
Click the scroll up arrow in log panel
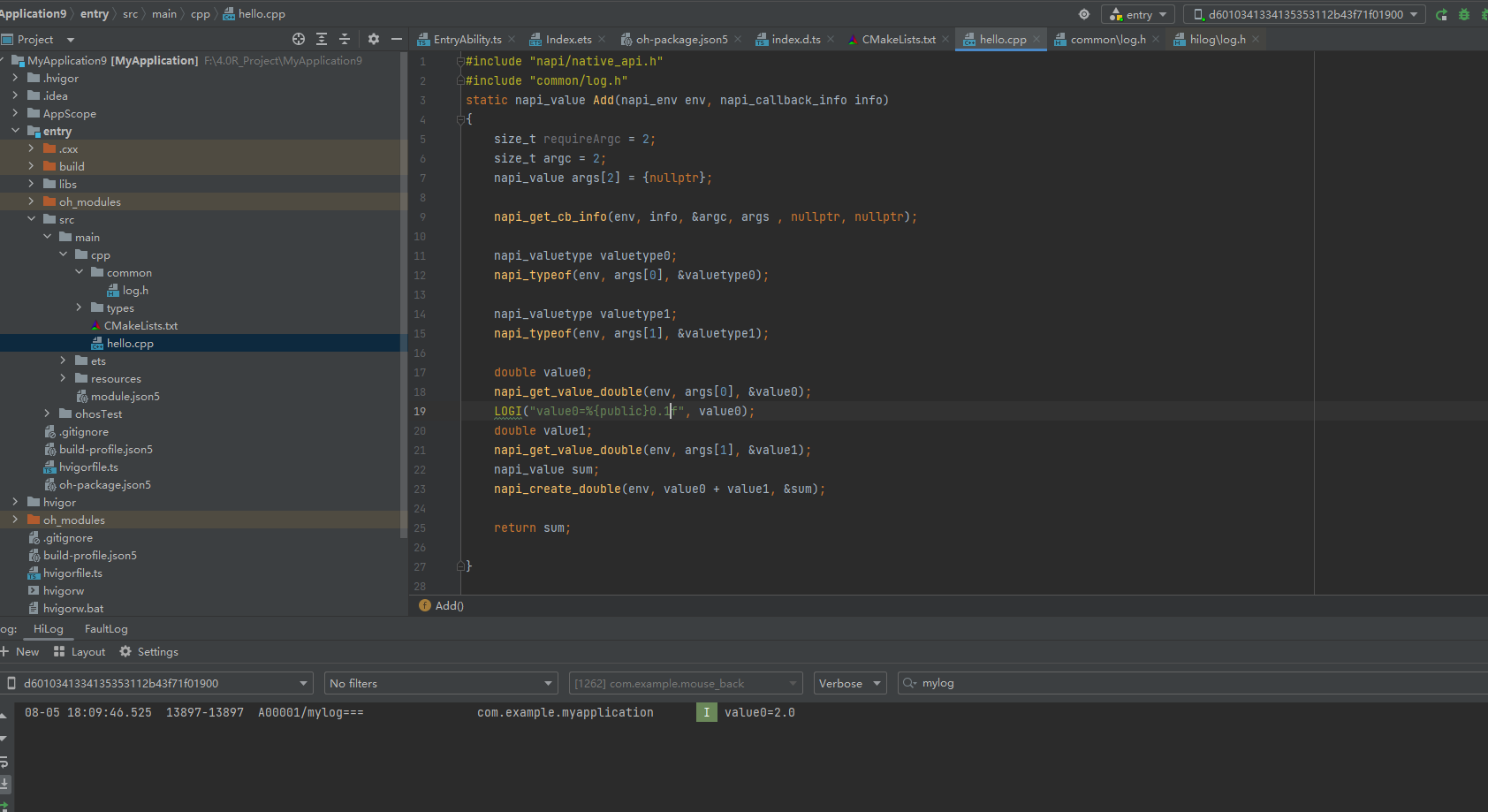[x=4, y=716]
